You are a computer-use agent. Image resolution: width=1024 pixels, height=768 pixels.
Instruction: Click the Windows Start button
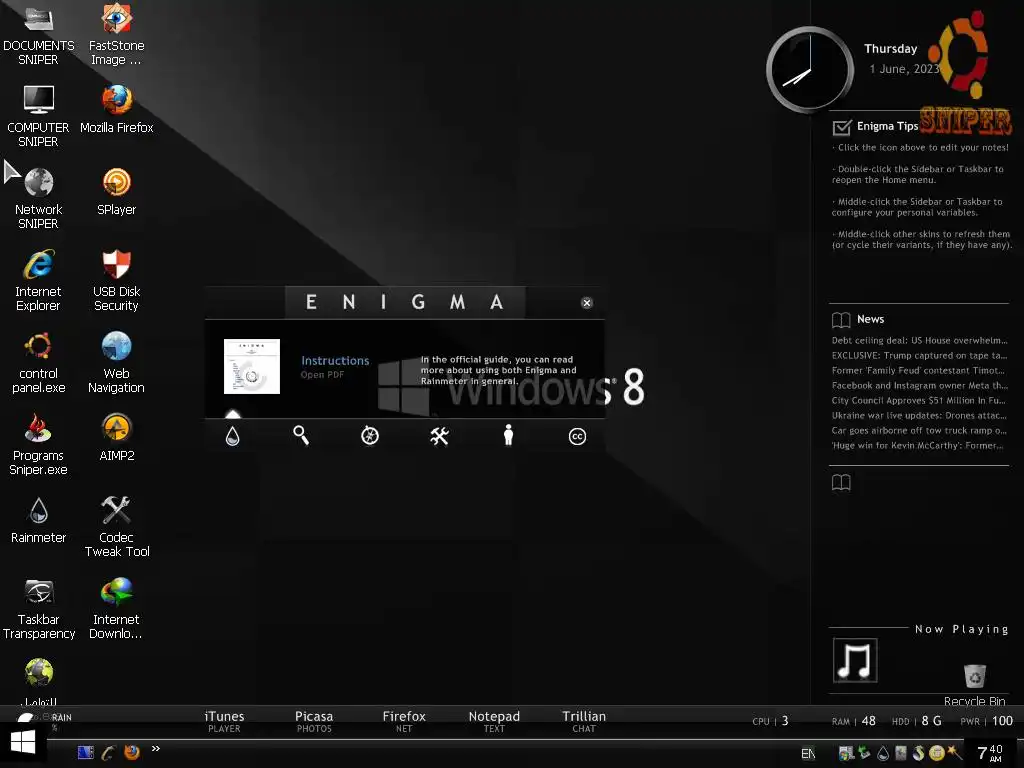point(23,743)
